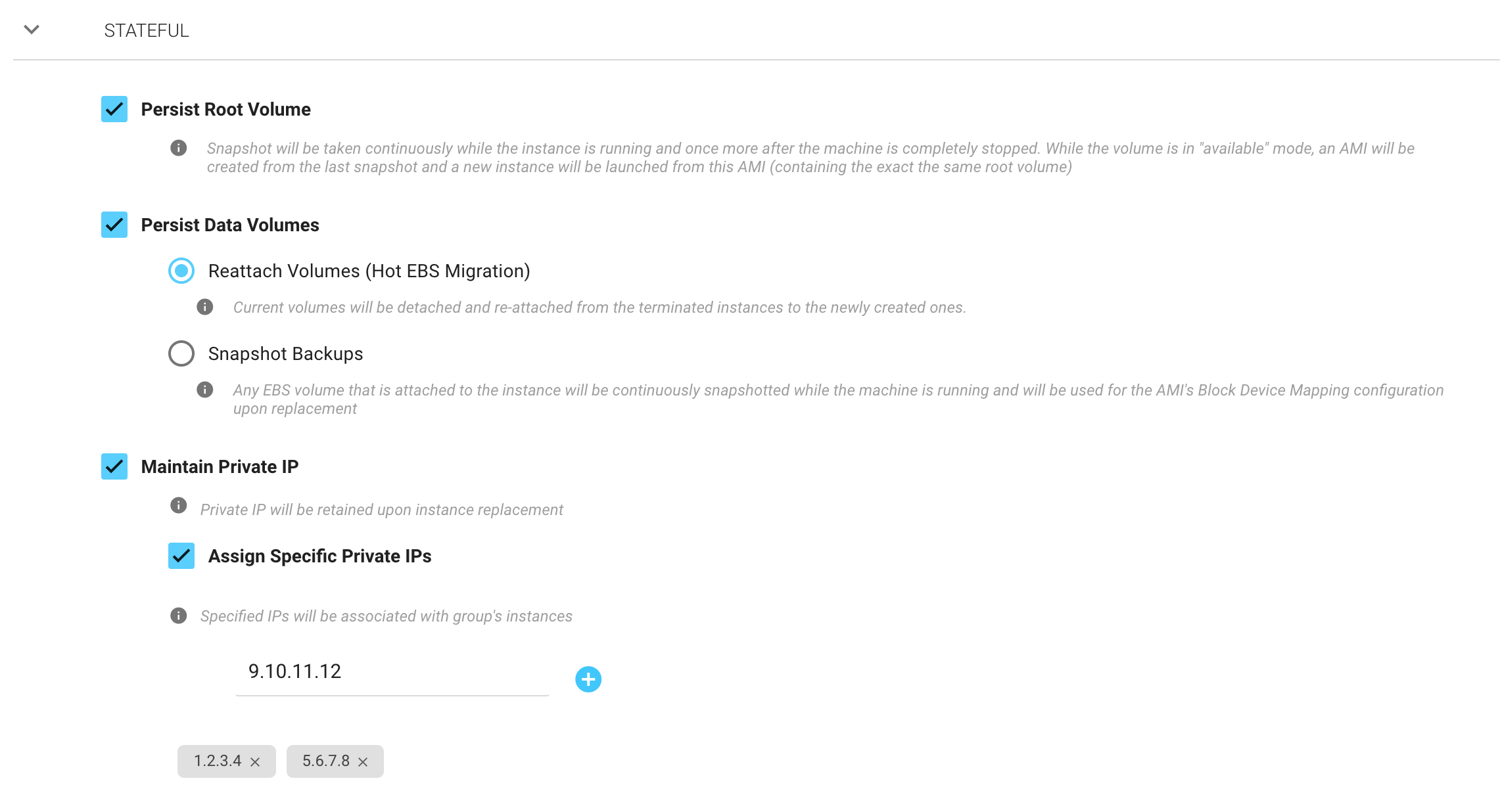Click the Snapshot Backups label text
This screenshot has height=812, width=1500.
click(x=285, y=354)
